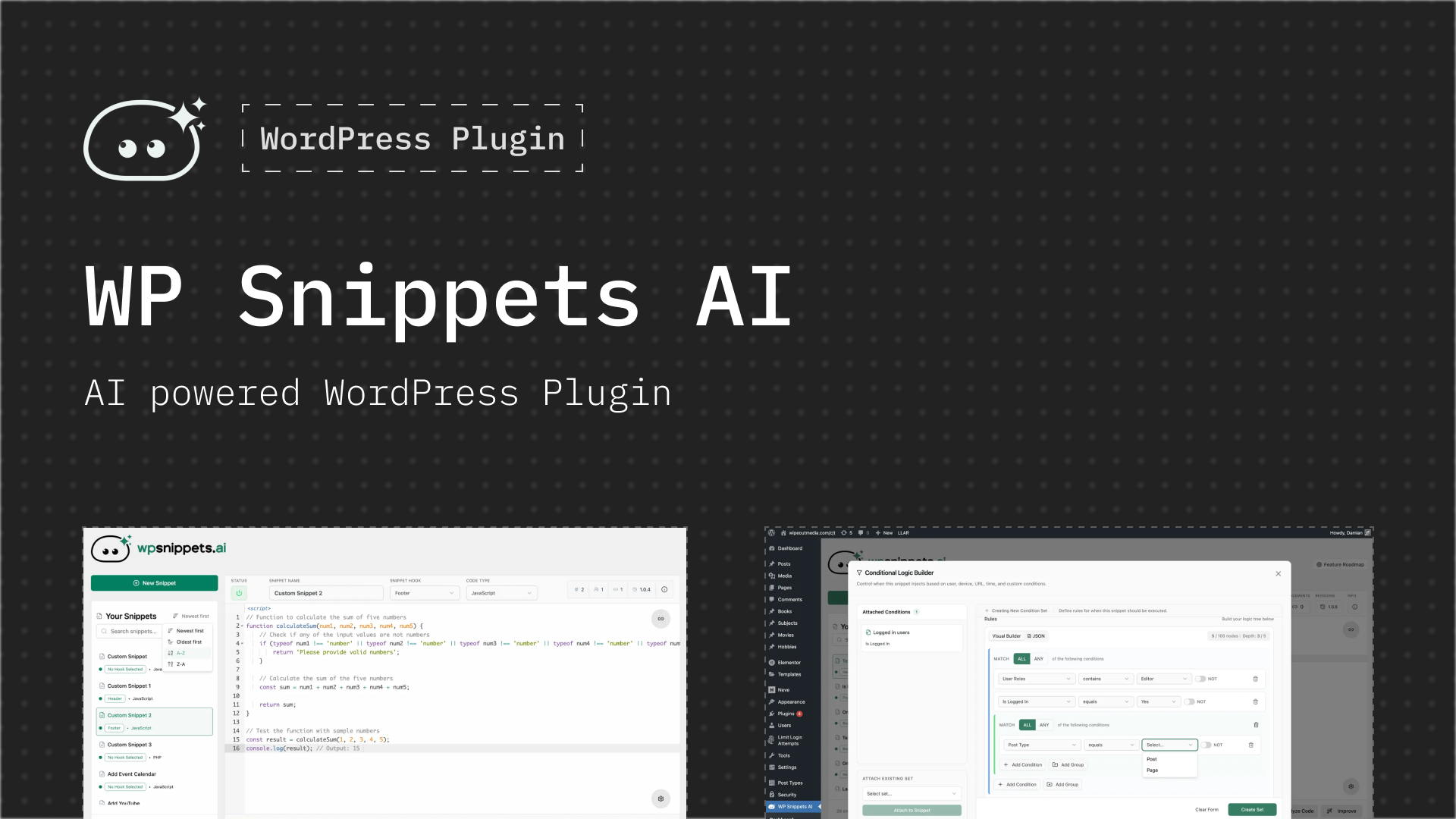Click the New Snippet button
Image resolution: width=1456 pixels, height=819 pixels.
[x=155, y=582]
